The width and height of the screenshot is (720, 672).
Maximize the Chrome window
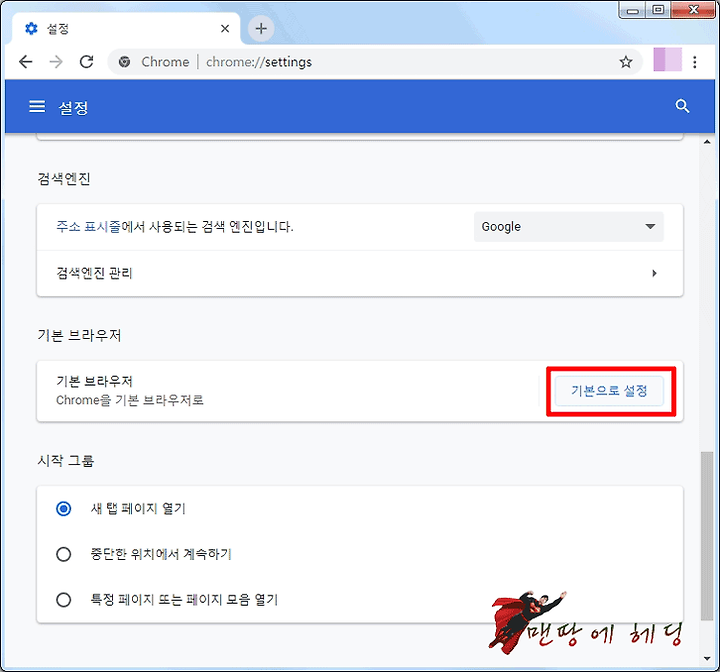(x=658, y=11)
